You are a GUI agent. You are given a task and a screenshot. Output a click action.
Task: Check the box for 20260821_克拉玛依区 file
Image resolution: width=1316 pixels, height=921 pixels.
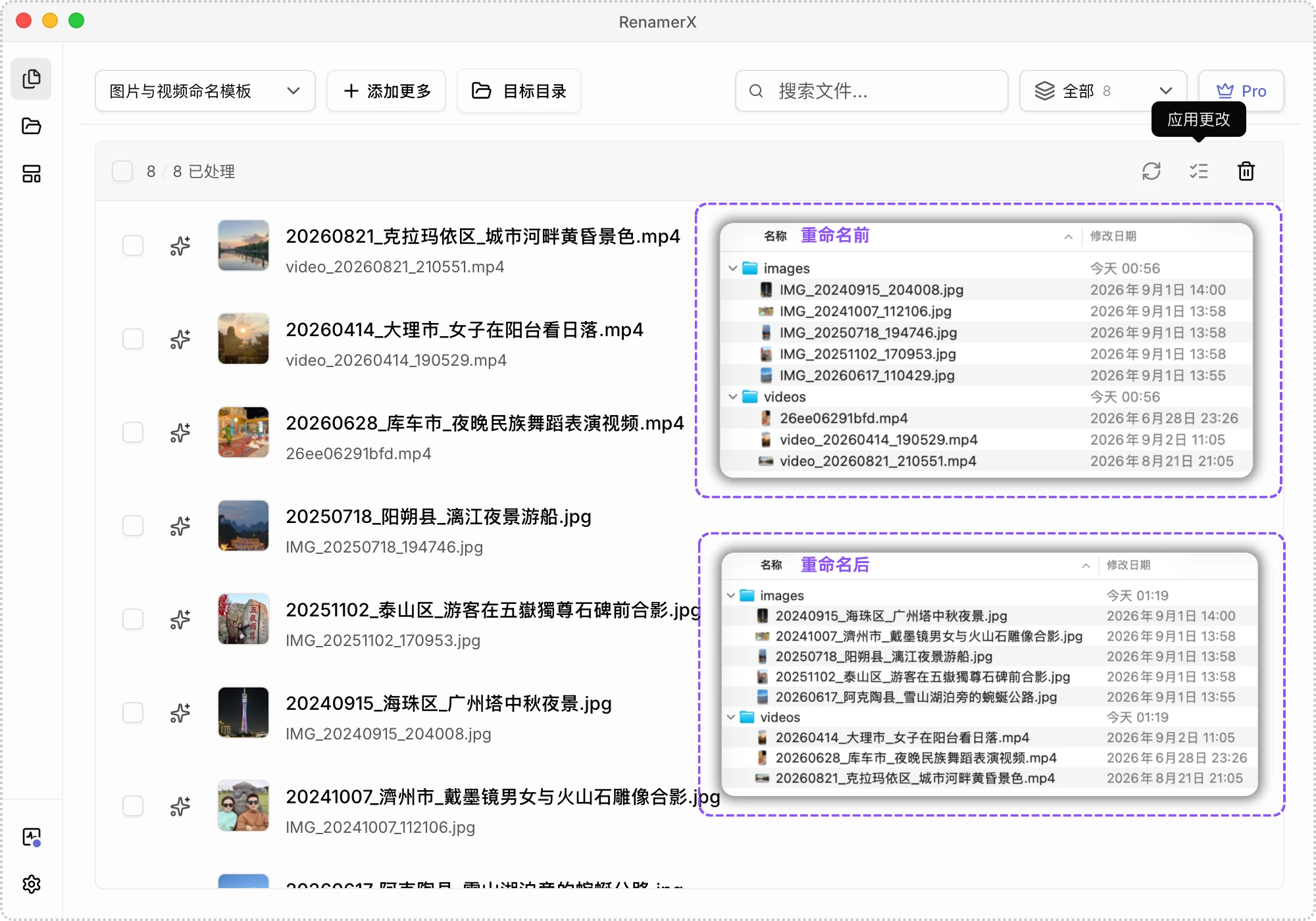coord(133,246)
